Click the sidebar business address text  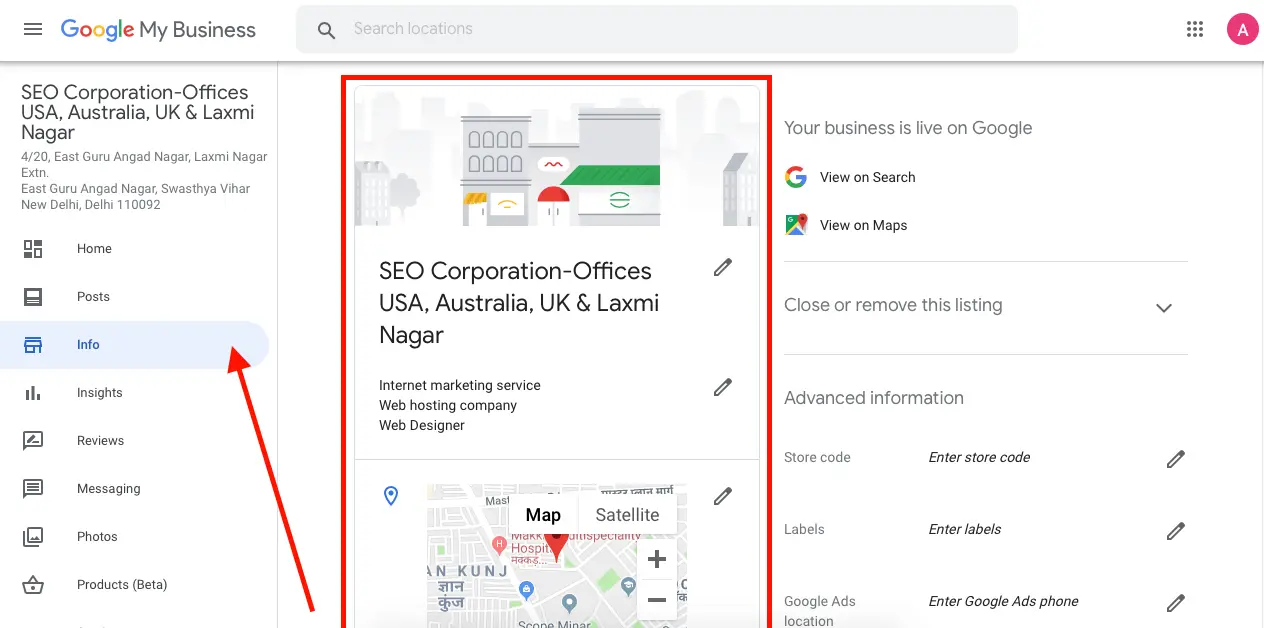click(x=144, y=181)
